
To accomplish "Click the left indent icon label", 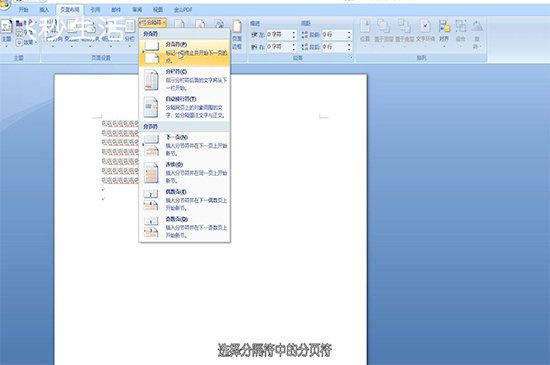I will click(258, 34).
